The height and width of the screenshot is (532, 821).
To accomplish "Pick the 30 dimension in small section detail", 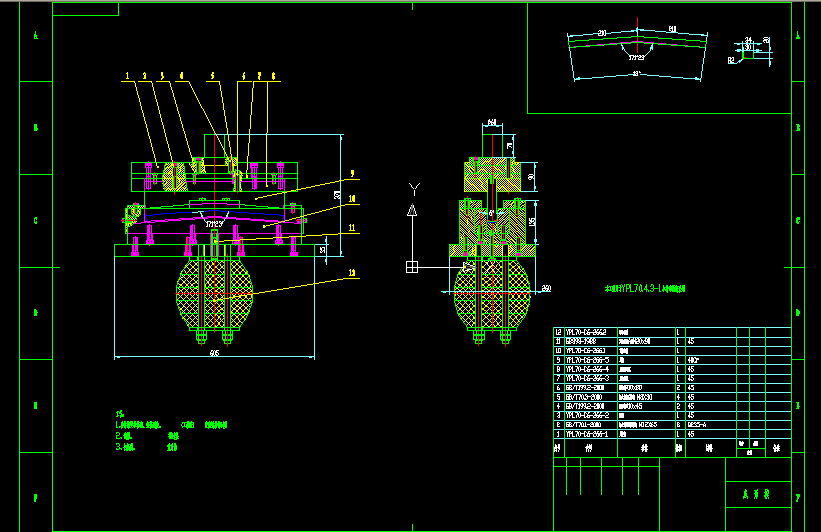I will [748, 47].
